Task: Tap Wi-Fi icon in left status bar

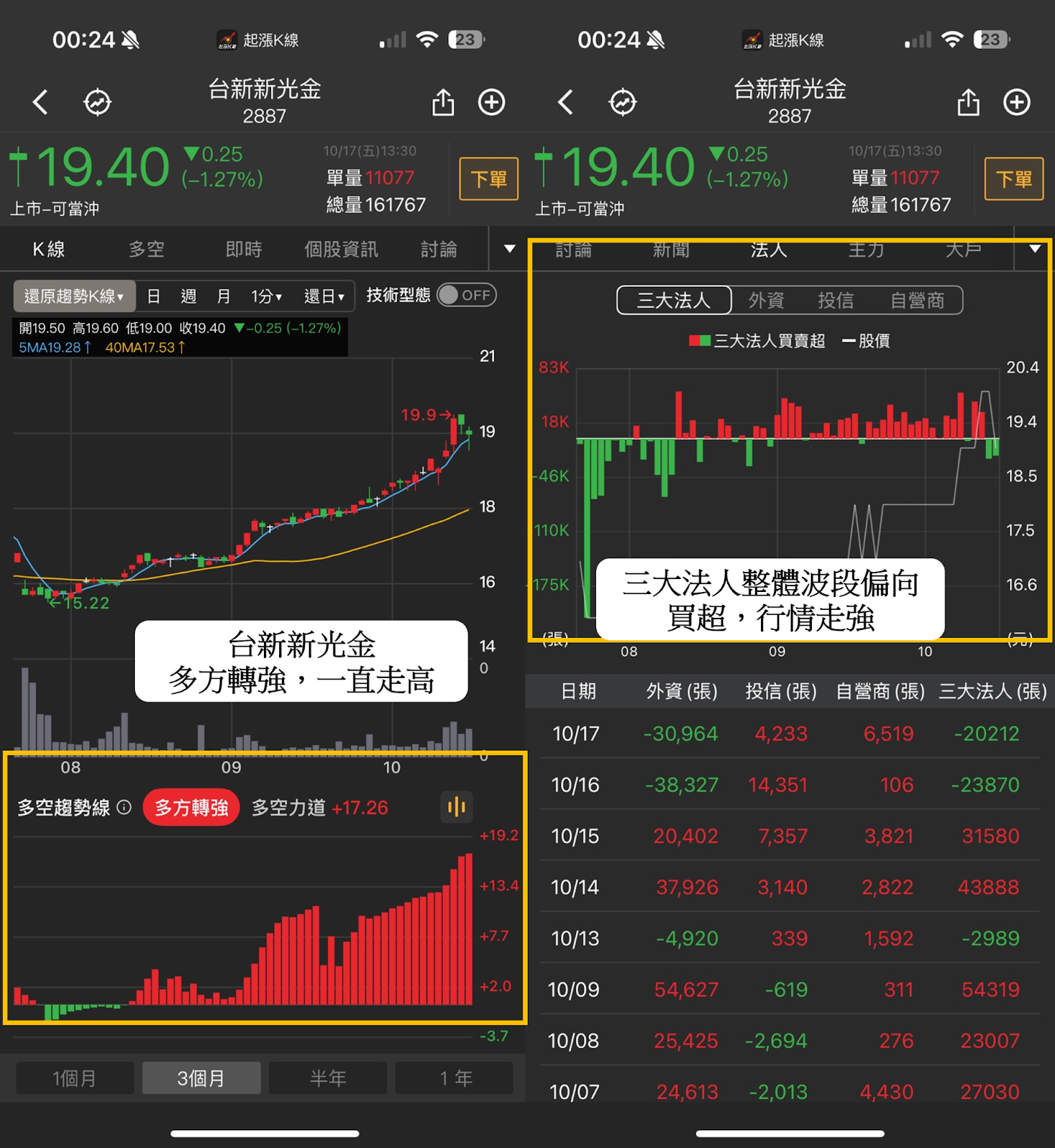Action: click(x=427, y=39)
